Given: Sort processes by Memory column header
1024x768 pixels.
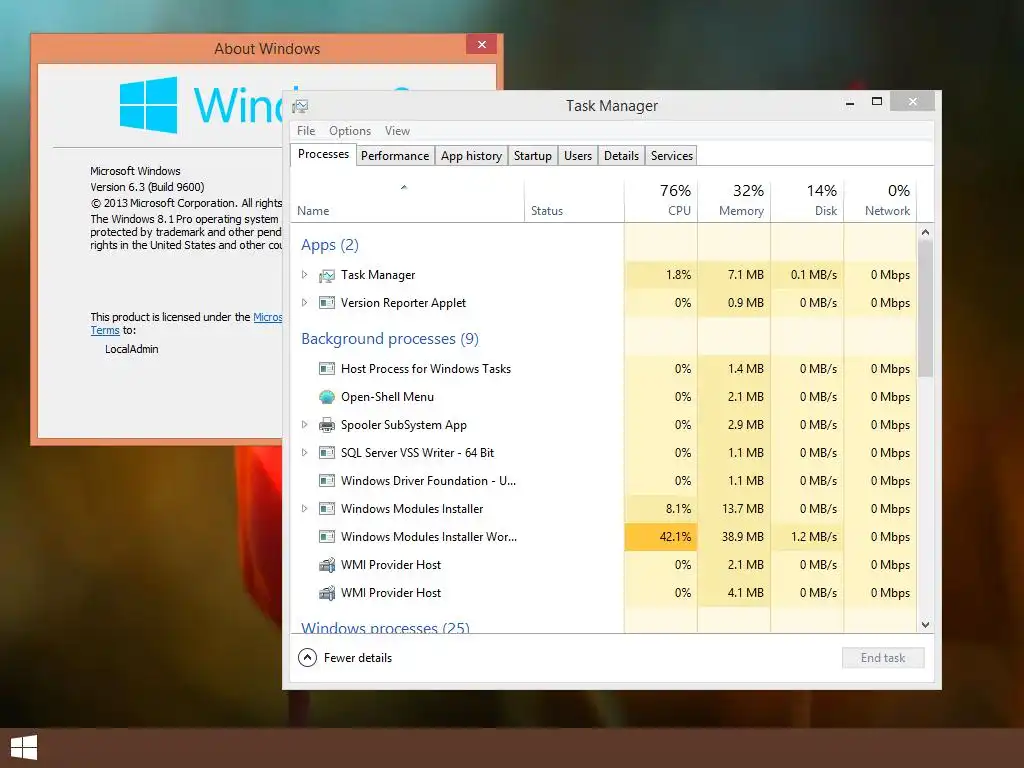Looking at the screenshot, I should 734,200.
